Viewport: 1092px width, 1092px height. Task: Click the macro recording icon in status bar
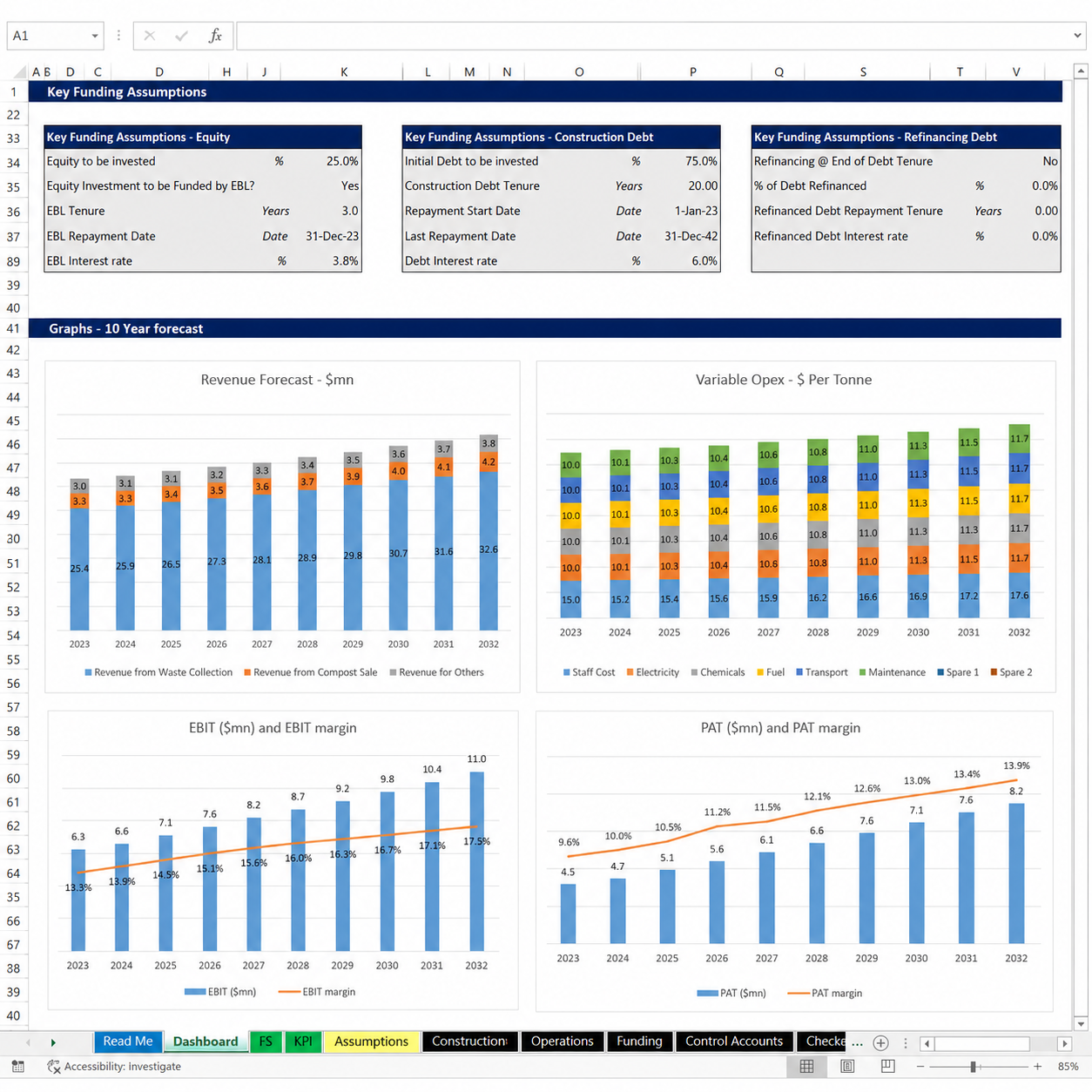pos(17,1067)
